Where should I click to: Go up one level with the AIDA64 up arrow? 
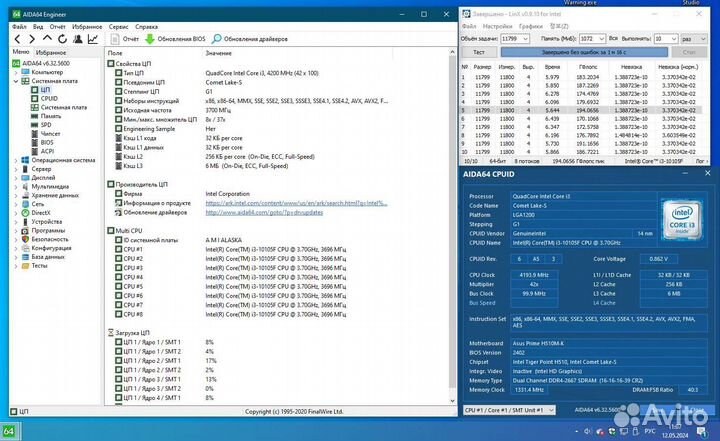click(47, 39)
